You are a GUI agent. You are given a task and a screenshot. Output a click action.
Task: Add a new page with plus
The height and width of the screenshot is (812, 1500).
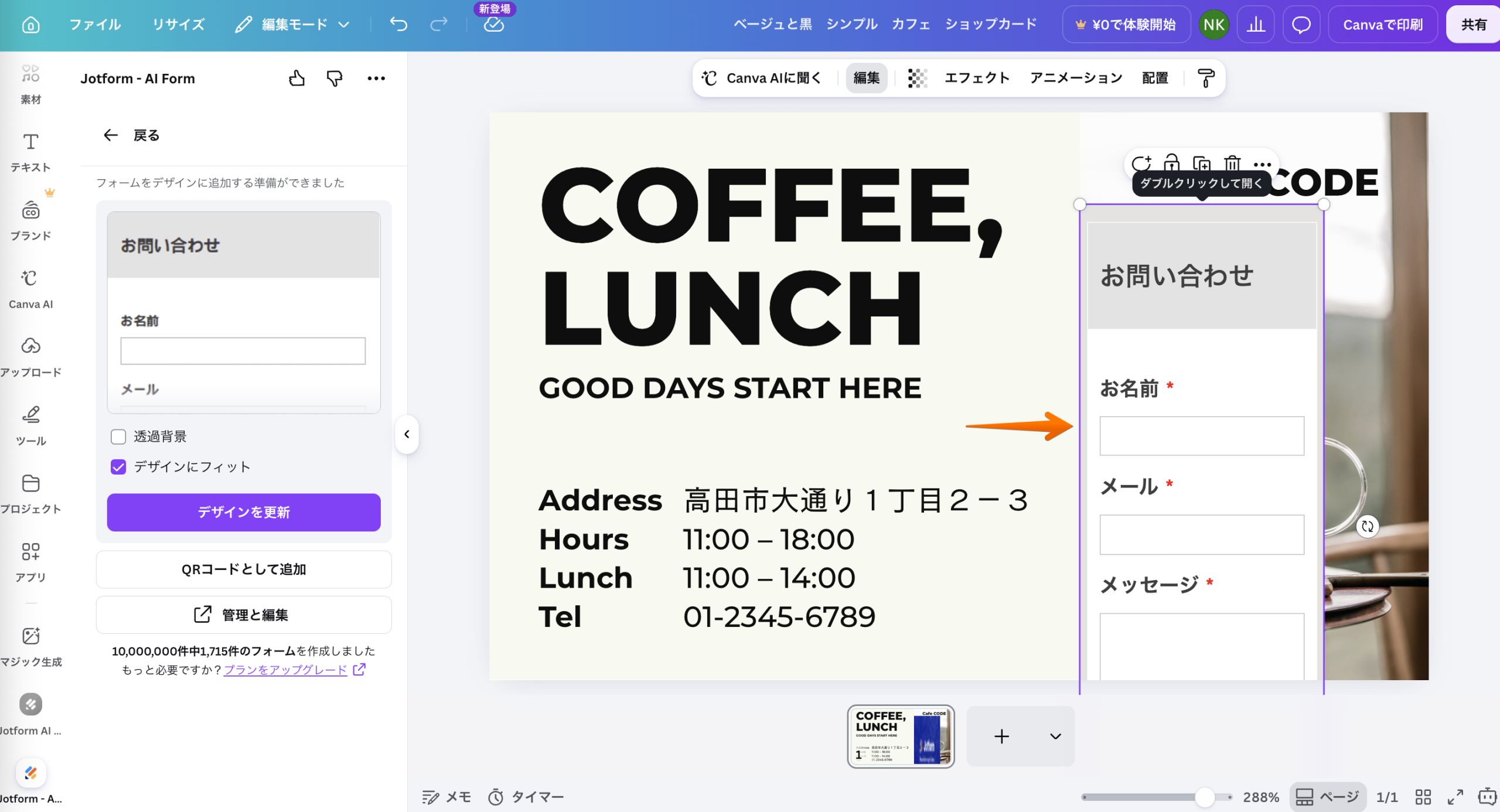tap(1001, 736)
